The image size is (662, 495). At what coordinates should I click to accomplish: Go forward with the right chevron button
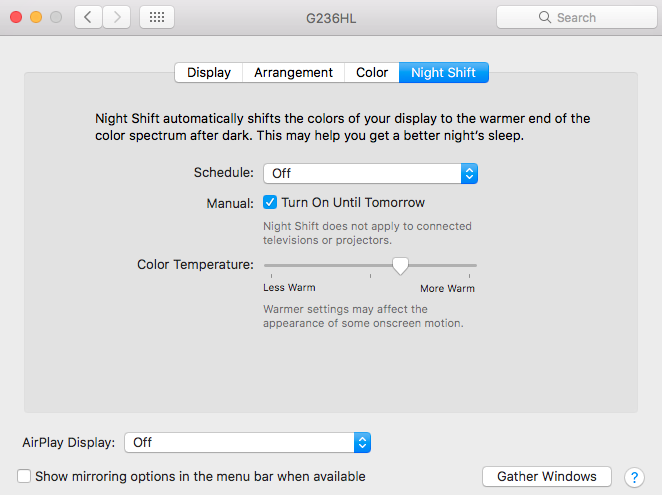(117, 17)
